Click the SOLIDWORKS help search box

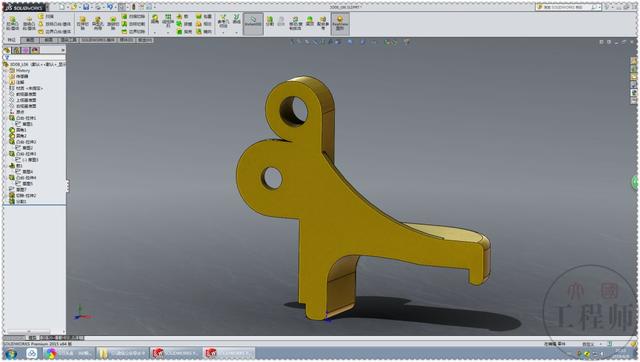click(x=569, y=7)
